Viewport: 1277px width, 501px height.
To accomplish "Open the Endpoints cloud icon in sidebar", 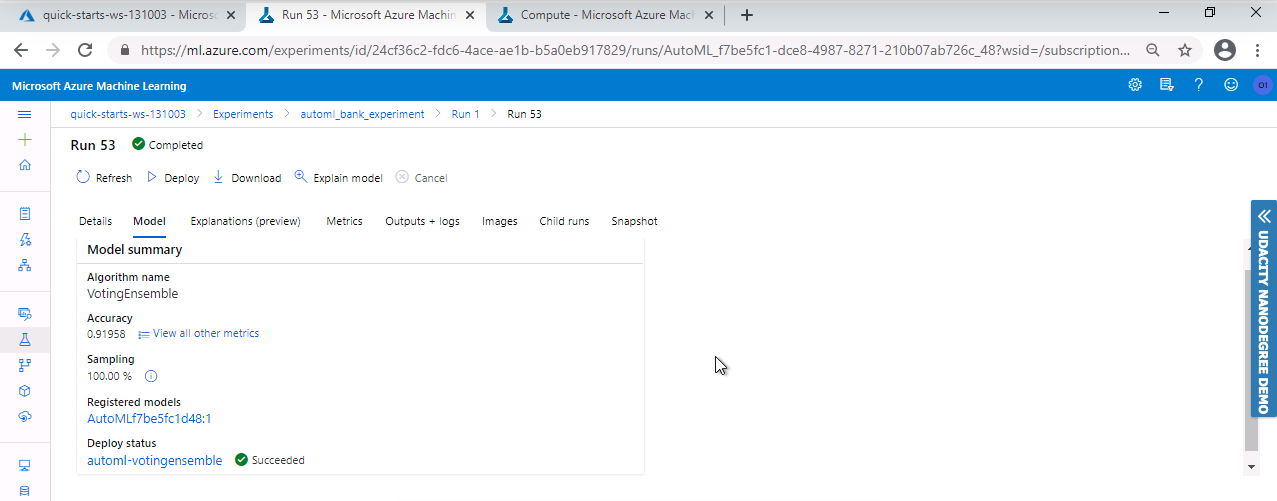I will (25, 417).
